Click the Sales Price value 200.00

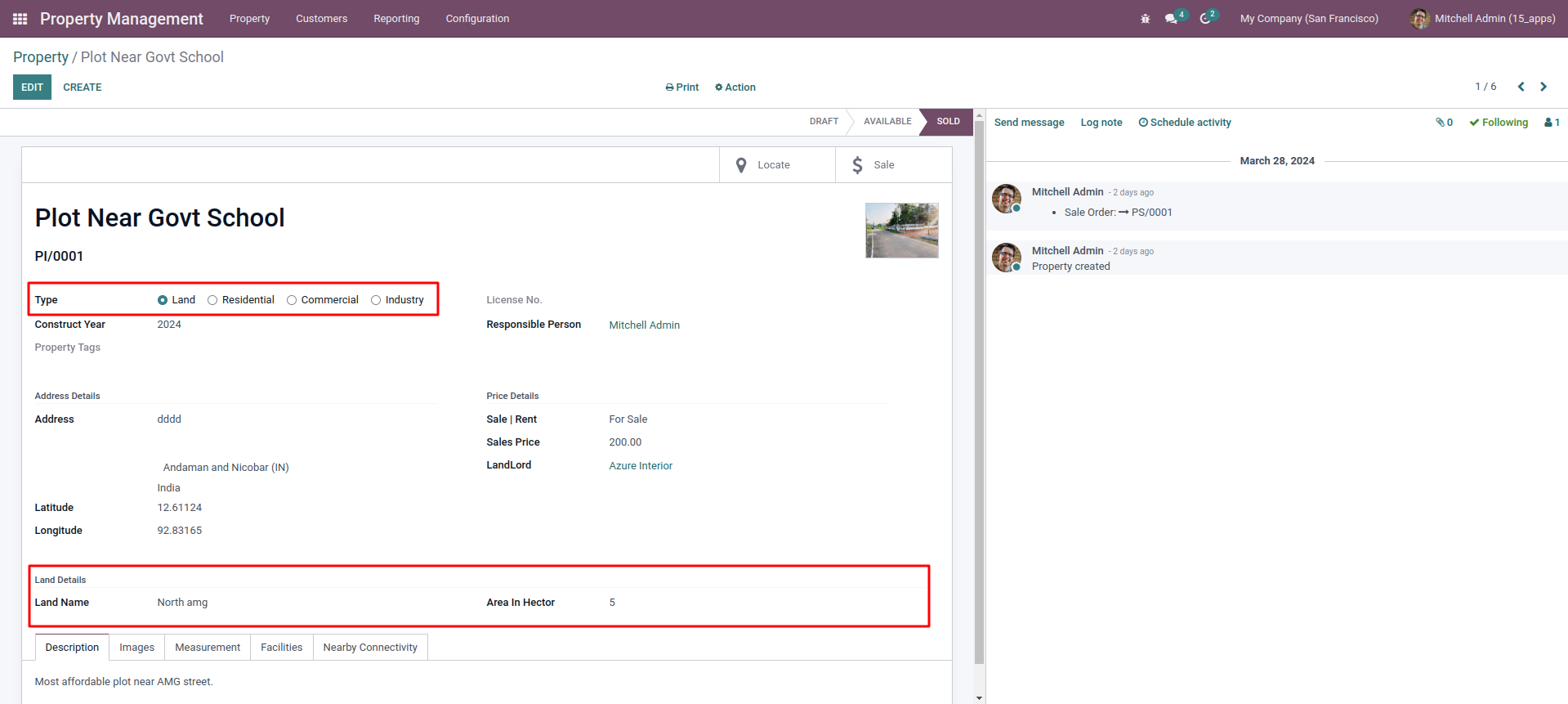[625, 442]
